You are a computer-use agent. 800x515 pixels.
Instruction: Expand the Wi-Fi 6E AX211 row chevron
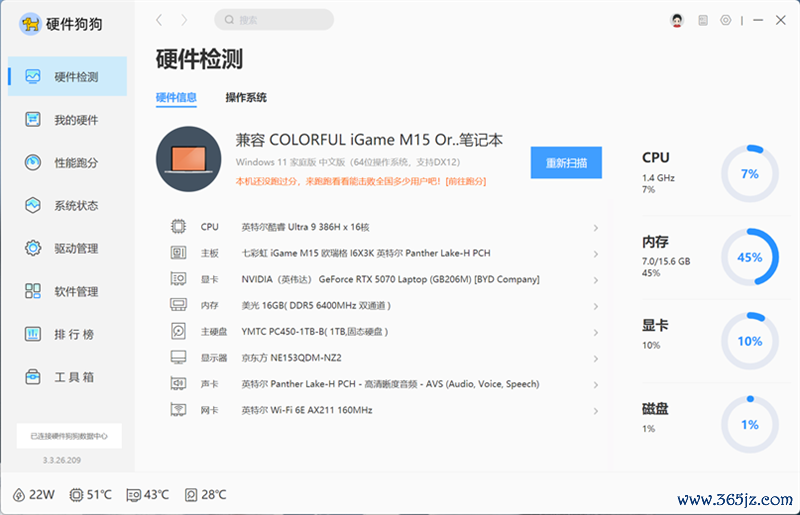(595, 411)
